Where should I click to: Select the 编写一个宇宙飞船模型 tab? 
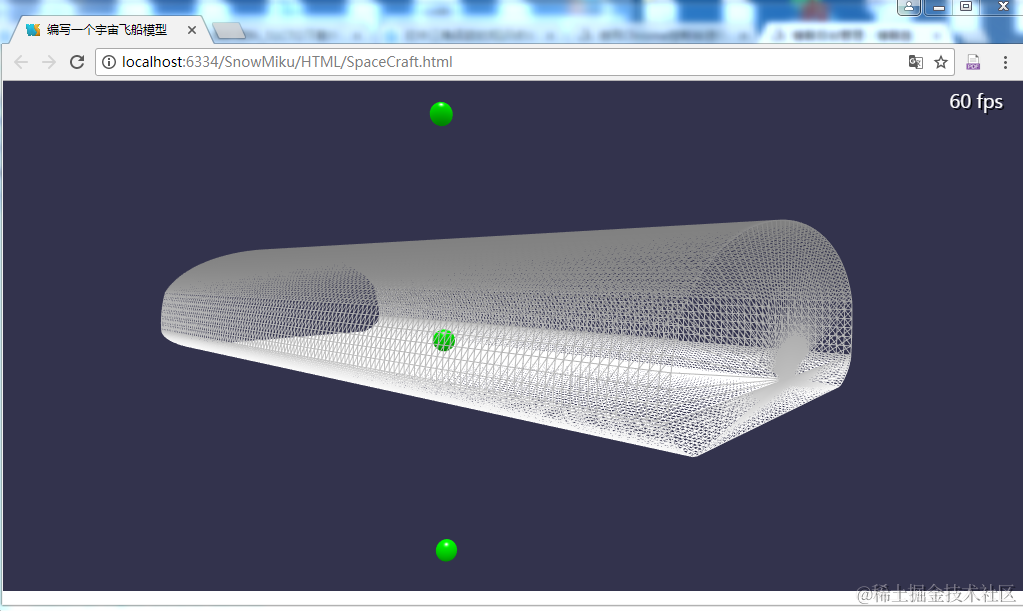(x=111, y=30)
